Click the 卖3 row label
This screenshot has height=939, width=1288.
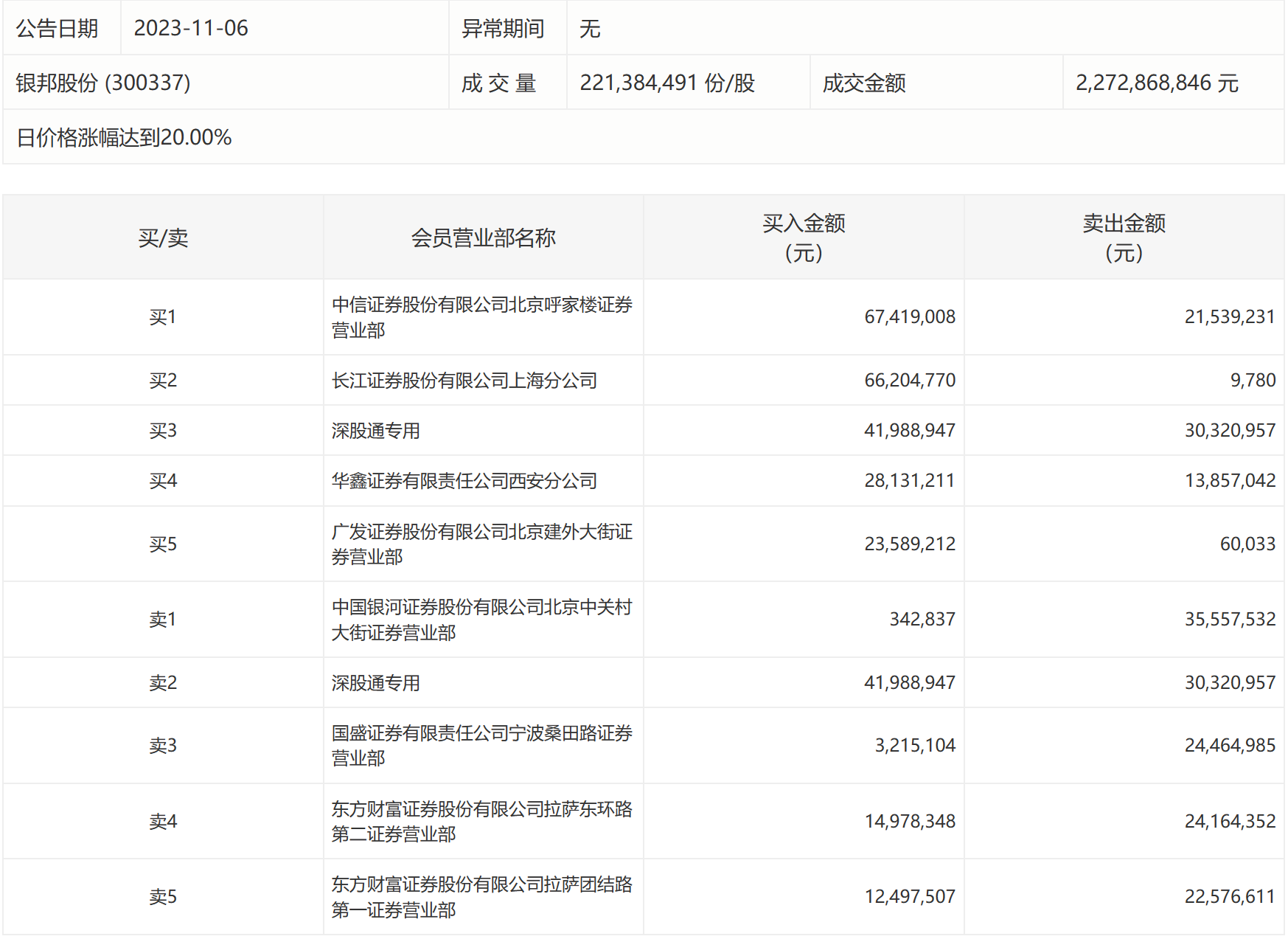click(163, 745)
